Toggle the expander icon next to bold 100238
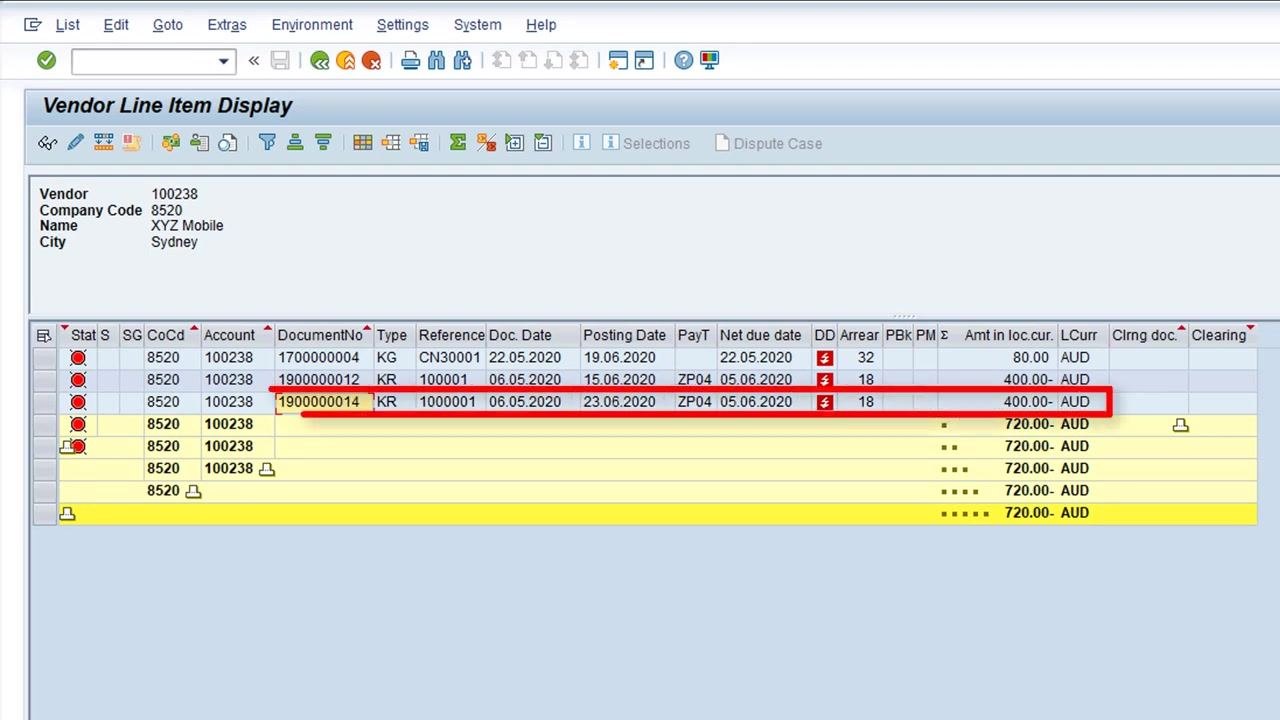 pyautogui.click(x=266, y=469)
